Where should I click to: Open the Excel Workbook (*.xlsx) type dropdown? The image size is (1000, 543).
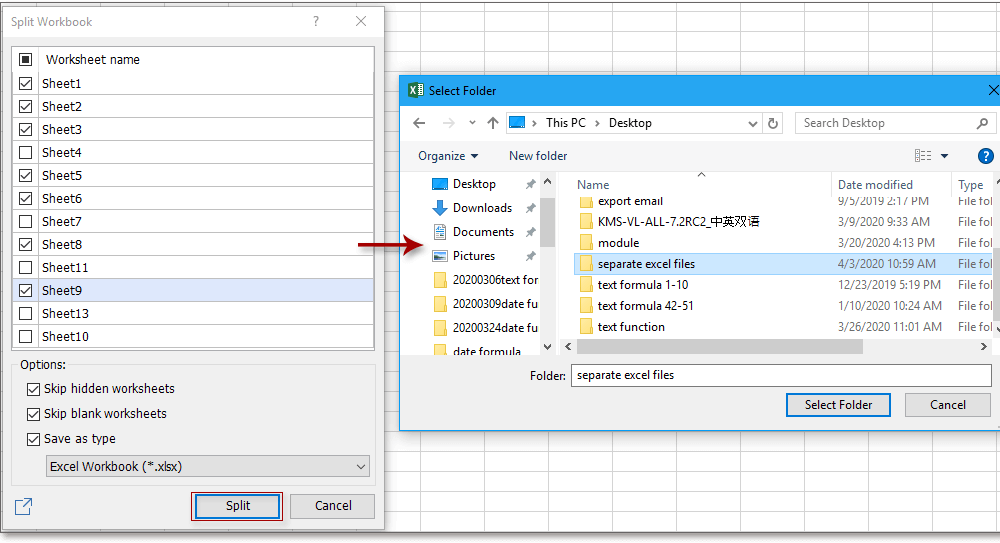[207, 466]
